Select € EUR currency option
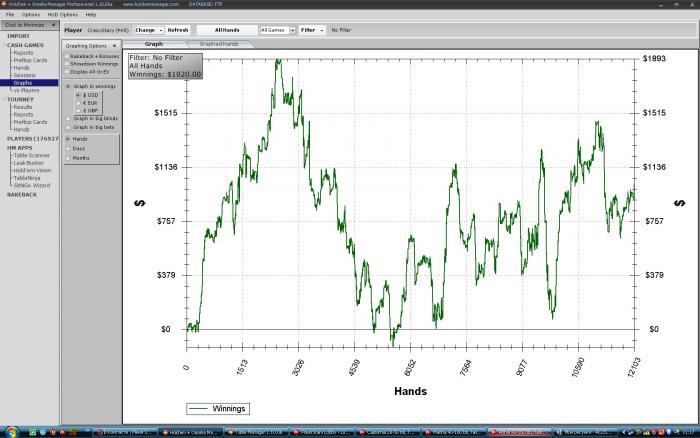This screenshot has height=438, width=700. pos(78,103)
